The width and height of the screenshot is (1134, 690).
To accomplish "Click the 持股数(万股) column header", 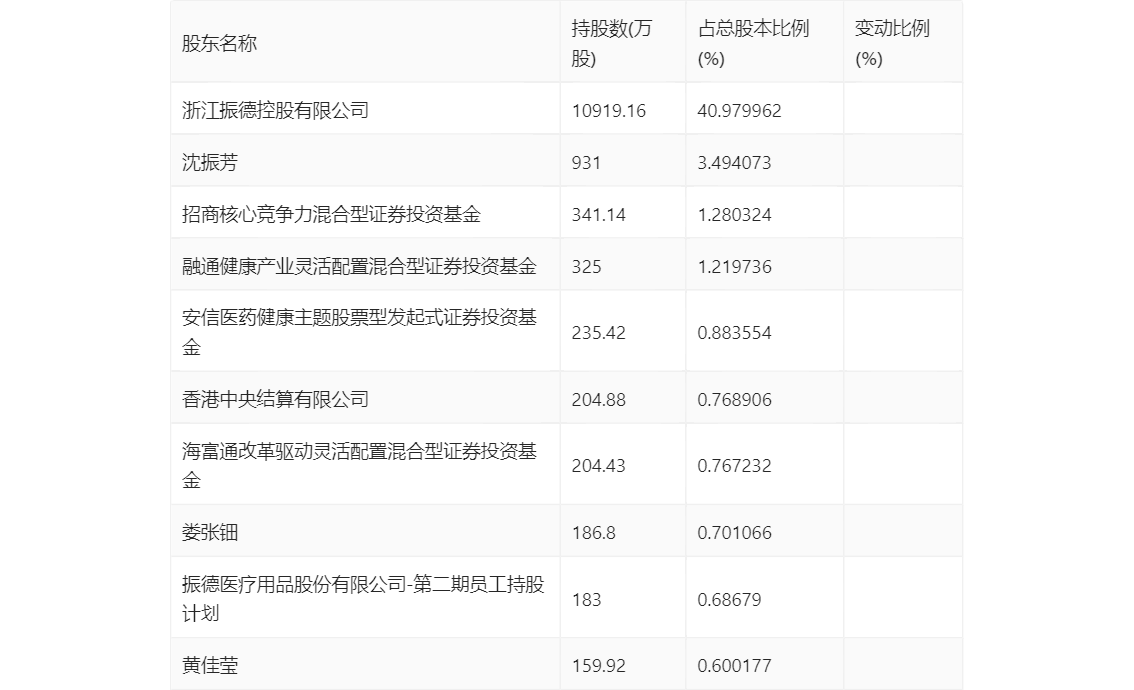I will pyautogui.click(x=612, y=43).
